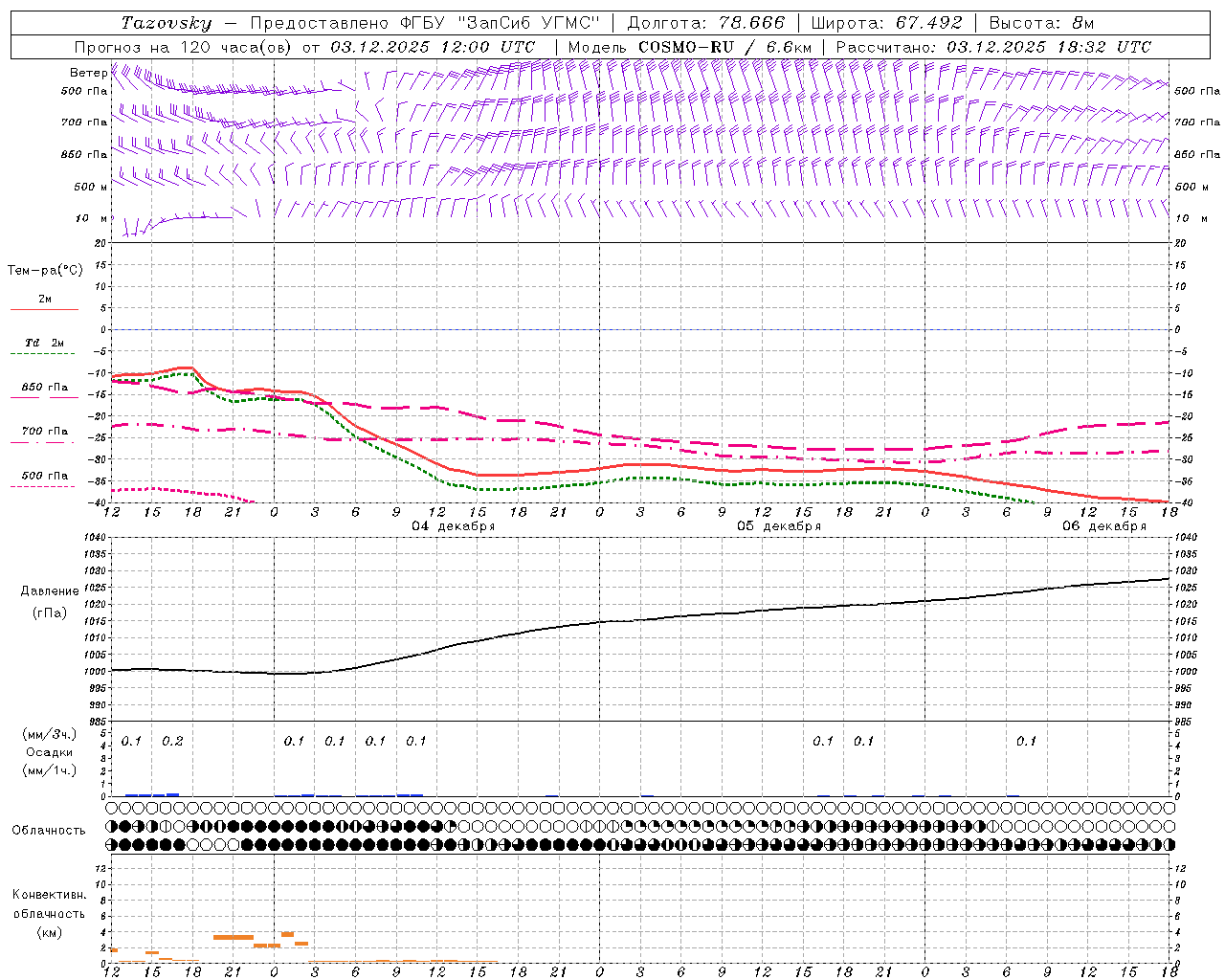Click right temperature axis value 20

(1179, 243)
